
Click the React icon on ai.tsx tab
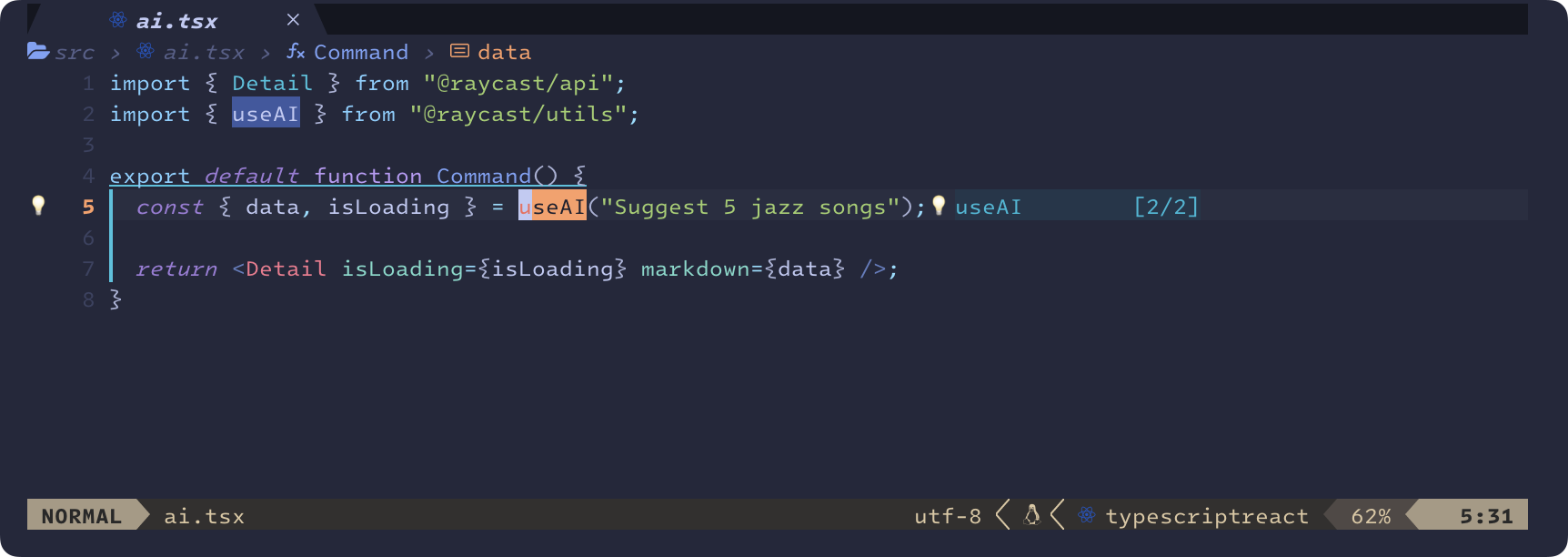[x=118, y=20]
